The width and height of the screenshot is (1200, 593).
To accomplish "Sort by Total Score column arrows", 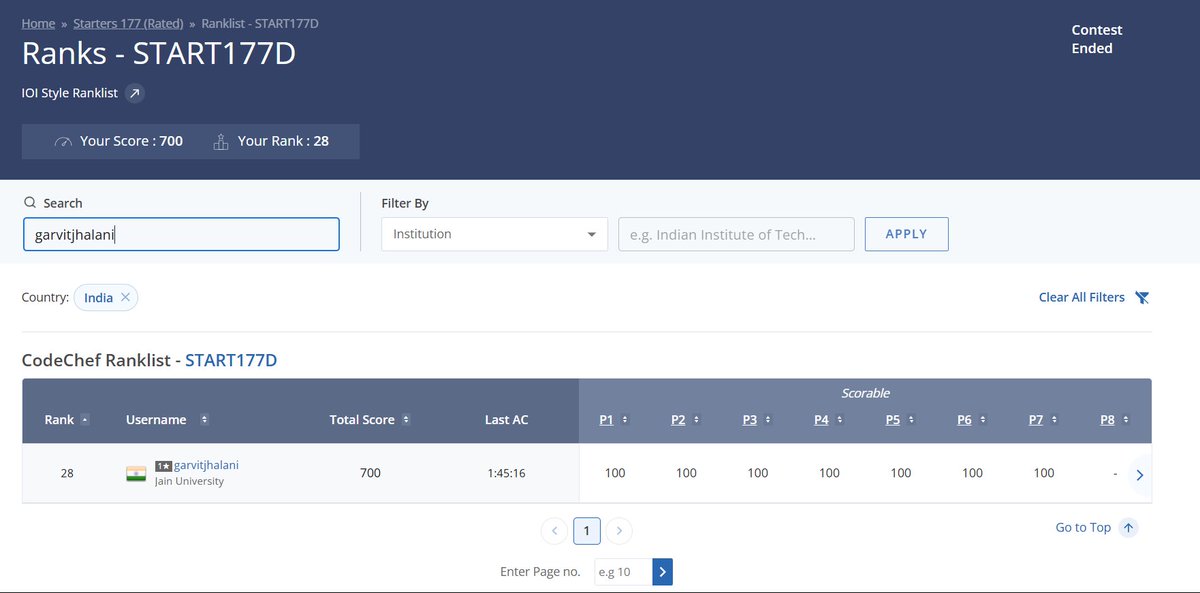I will 406,420.
